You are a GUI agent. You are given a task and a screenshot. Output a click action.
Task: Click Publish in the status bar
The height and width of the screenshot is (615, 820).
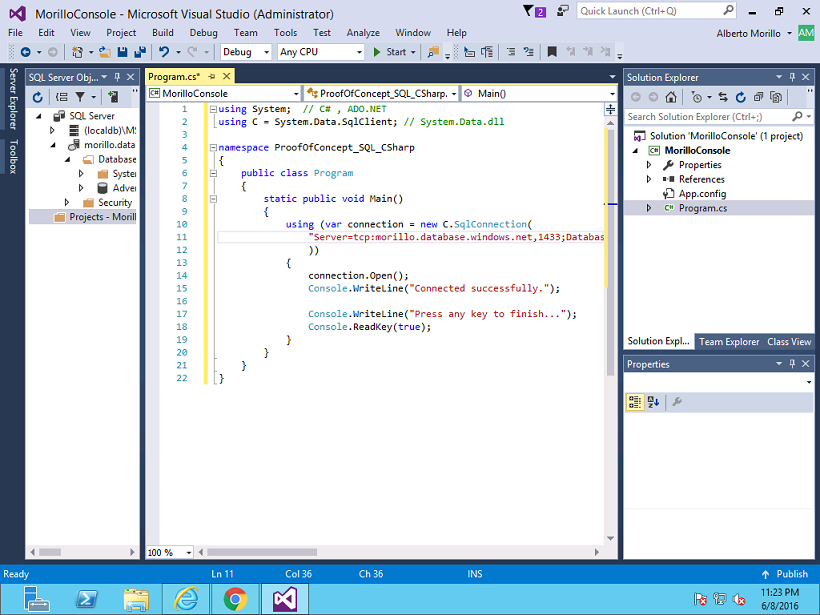784,574
